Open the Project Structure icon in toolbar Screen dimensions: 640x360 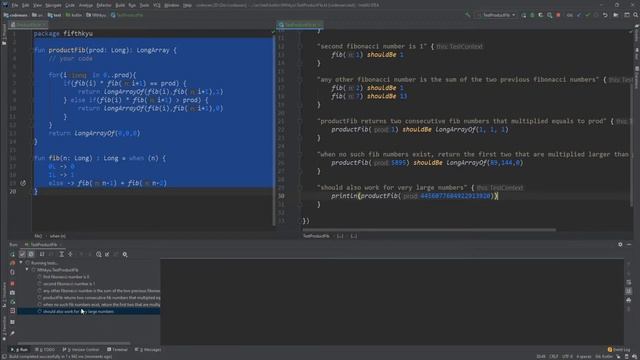click(627, 15)
